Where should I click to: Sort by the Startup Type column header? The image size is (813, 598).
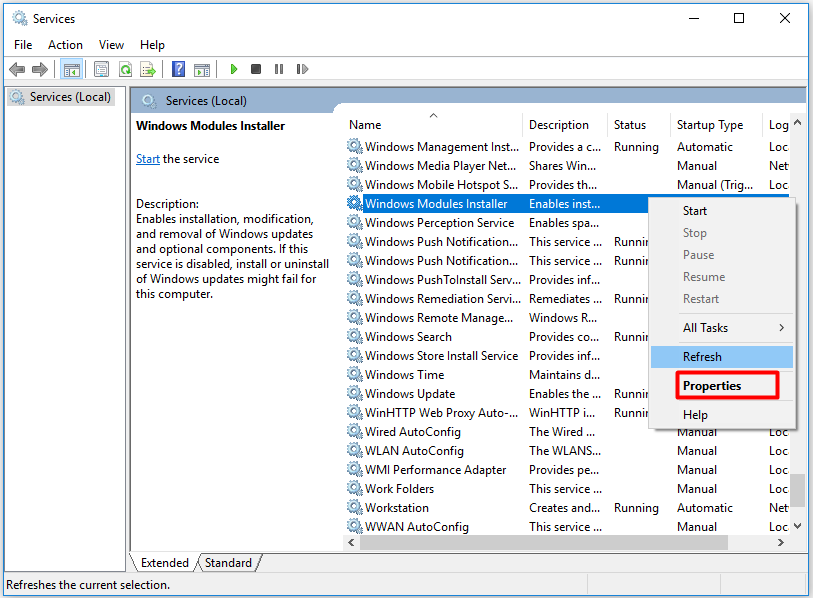[717, 124]
